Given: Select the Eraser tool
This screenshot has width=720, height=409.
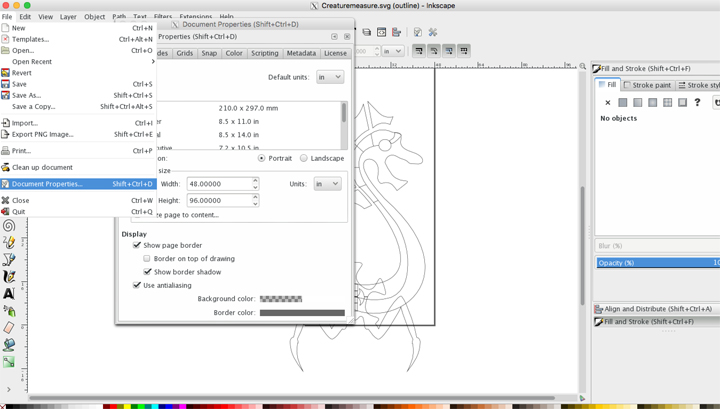Looking at the screenshot, I should click(x=9, y=328).
